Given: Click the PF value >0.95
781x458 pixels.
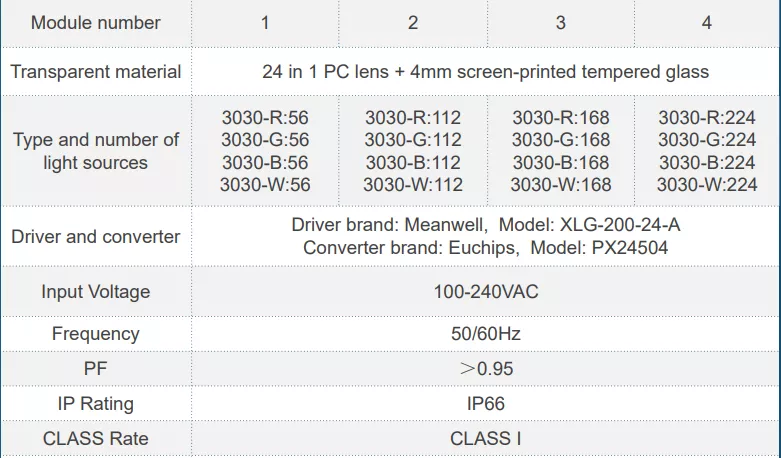Looking at the screenshot, I should (486, 369).
